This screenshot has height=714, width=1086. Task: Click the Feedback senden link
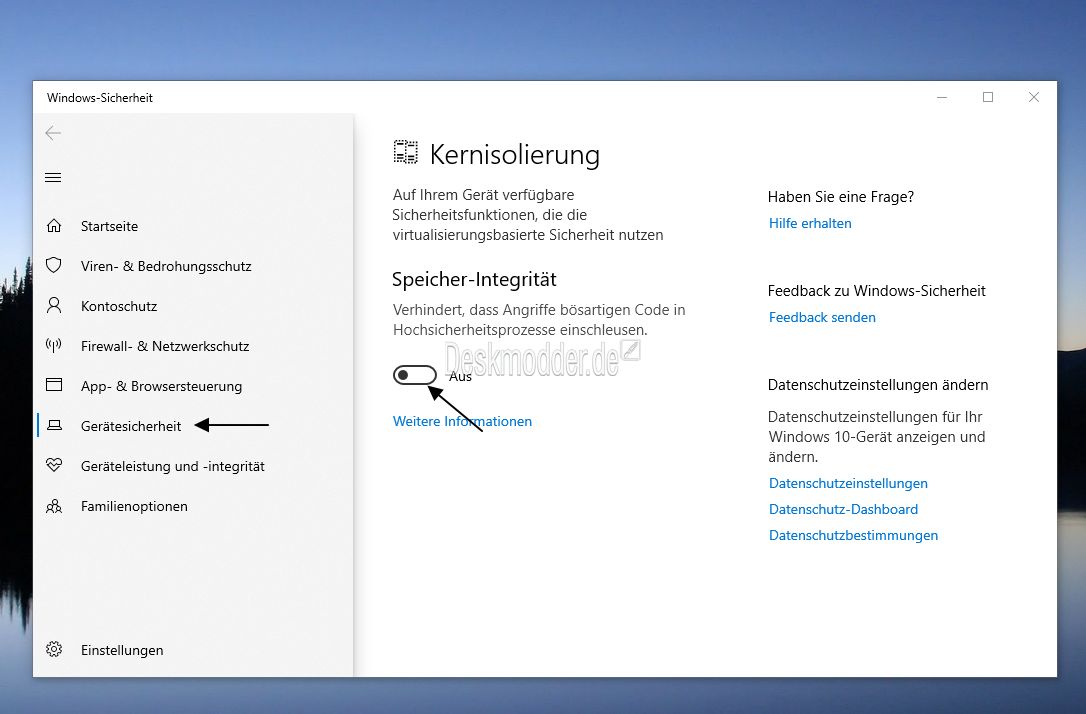(x=822, y=317)
